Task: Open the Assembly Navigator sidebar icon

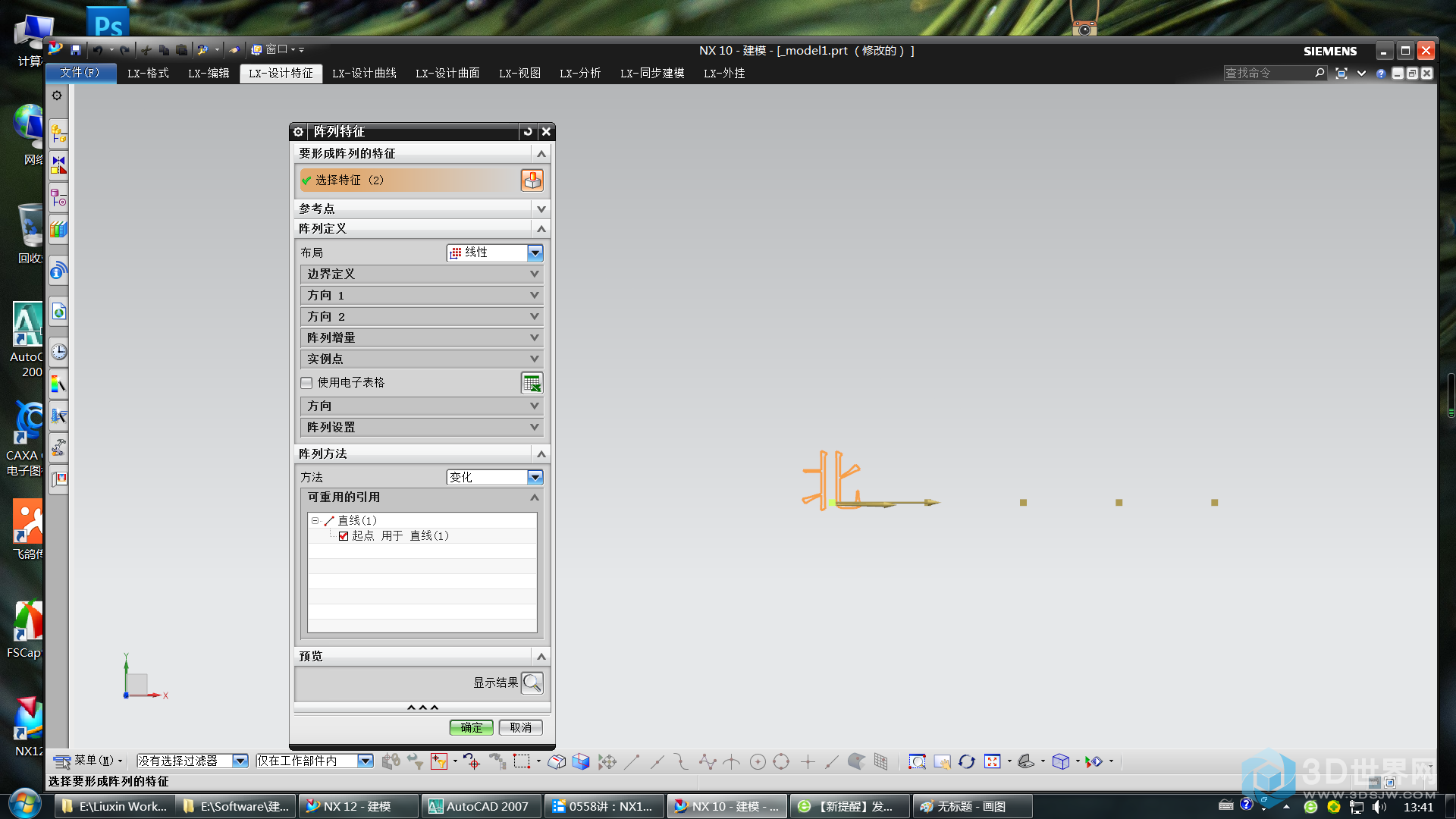Action: click(x=58, y=135)
